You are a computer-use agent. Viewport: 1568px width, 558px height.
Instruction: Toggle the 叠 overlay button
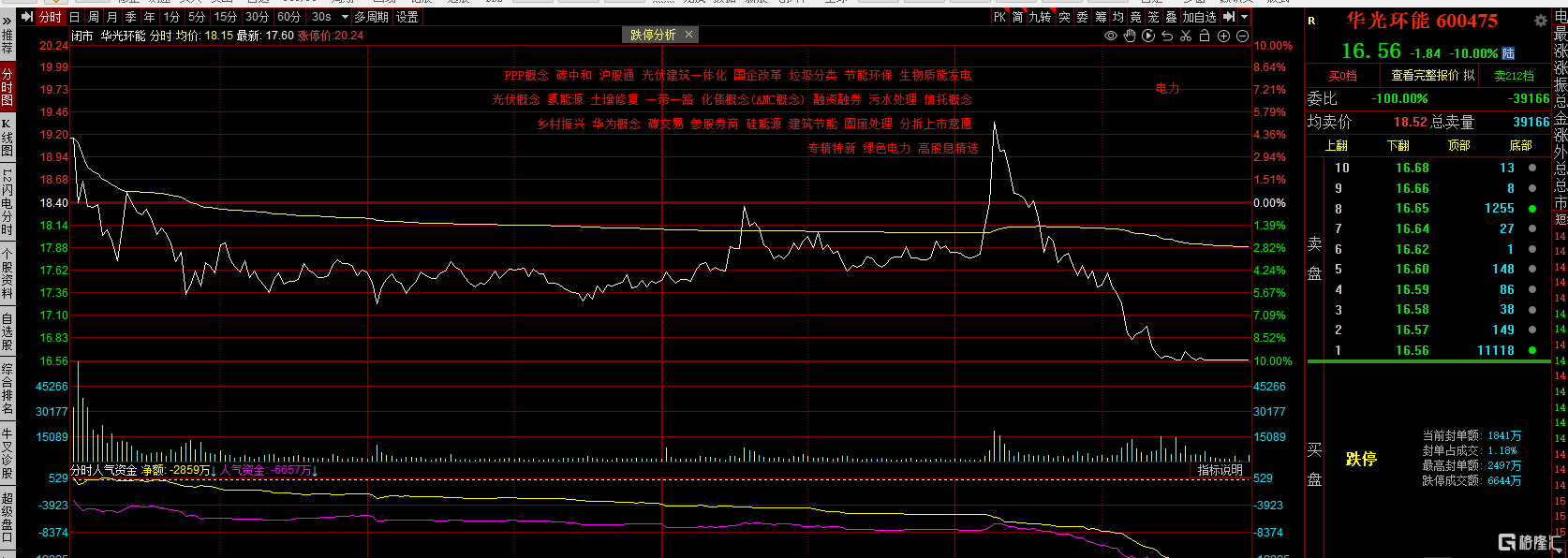pos(1171,17)
